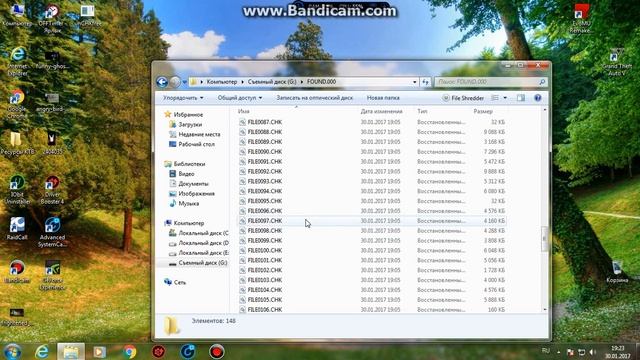
Task: Open Bandicam desktop shortcut
Action: pos(17,271)
